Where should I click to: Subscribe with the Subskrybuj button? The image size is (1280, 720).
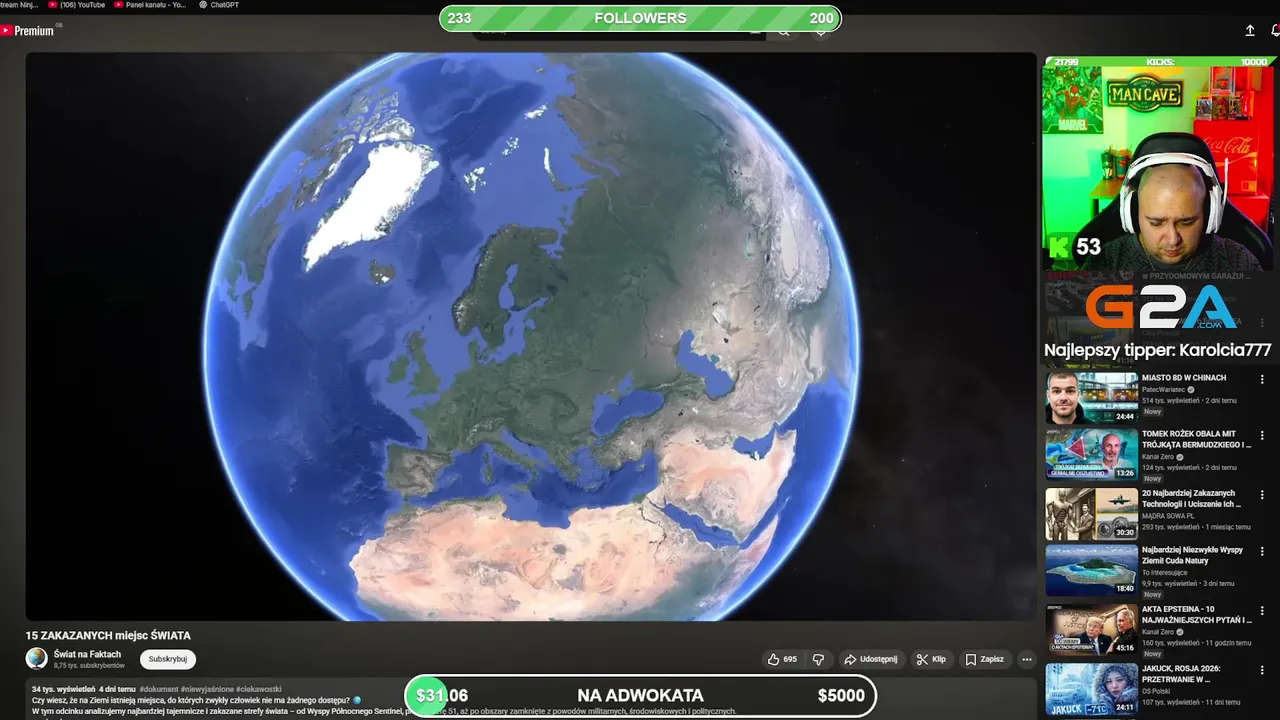[x=168, y=659]
